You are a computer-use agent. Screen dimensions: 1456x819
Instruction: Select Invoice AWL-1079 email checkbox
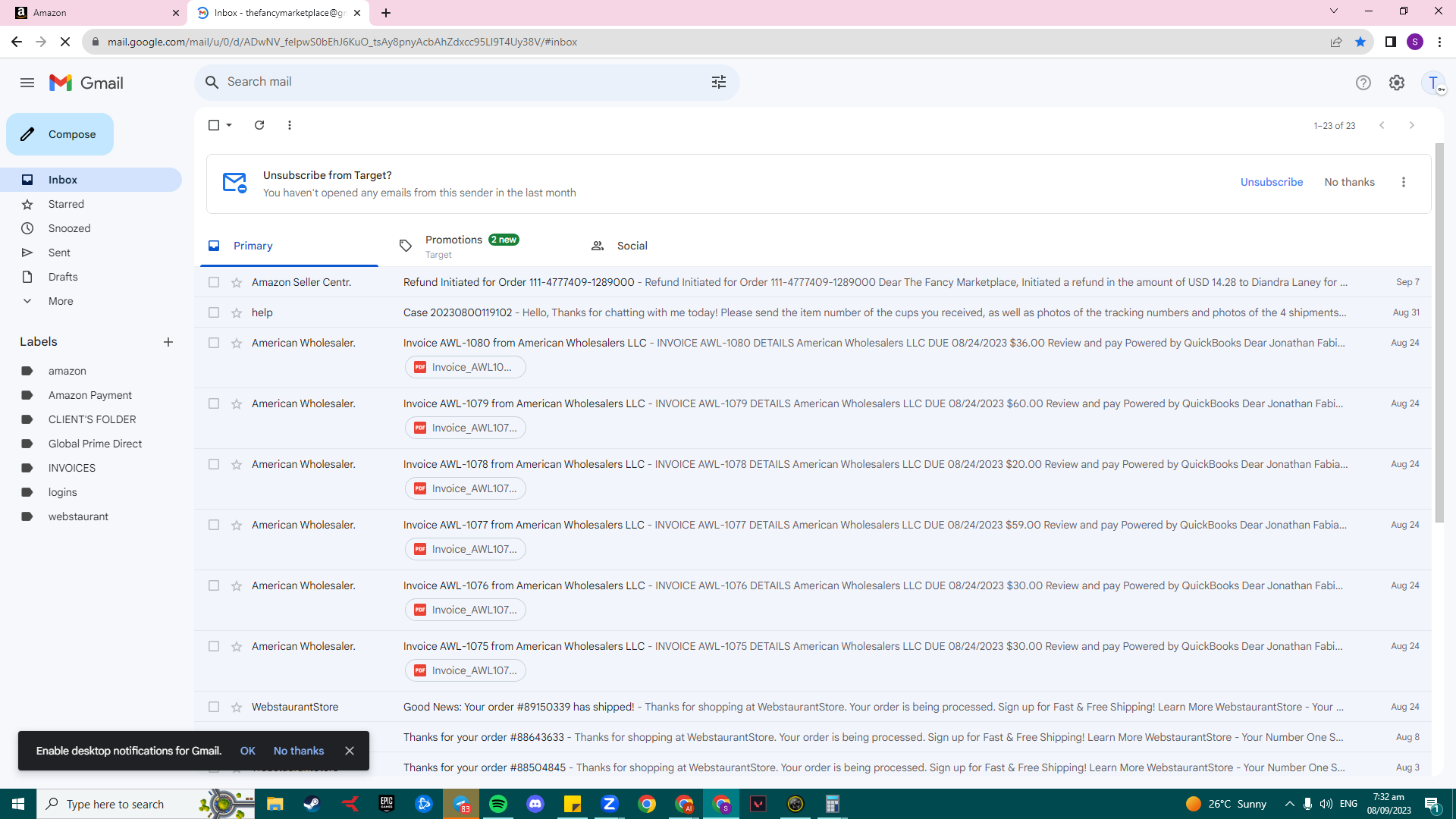(214, 403)
